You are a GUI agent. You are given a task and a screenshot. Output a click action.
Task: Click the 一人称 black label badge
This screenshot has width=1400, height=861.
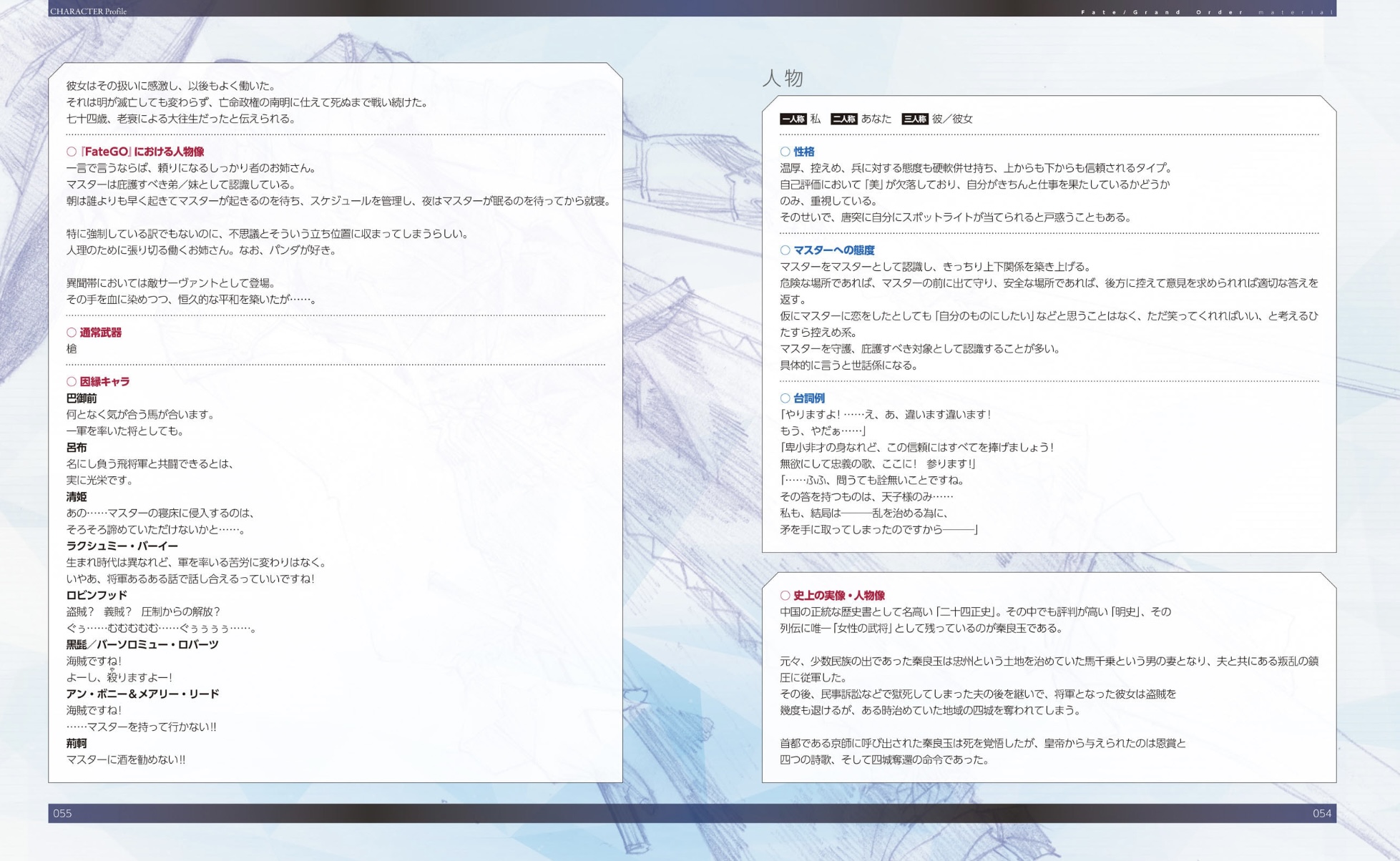793,119
